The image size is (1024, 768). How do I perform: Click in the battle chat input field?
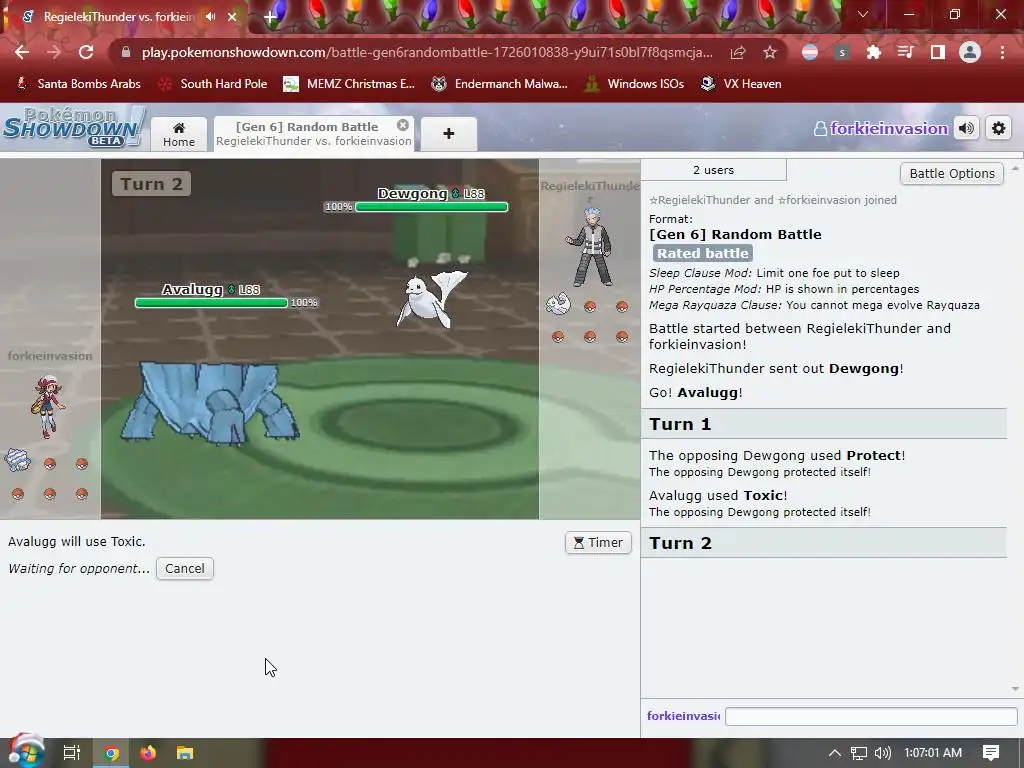coord(871,716)
